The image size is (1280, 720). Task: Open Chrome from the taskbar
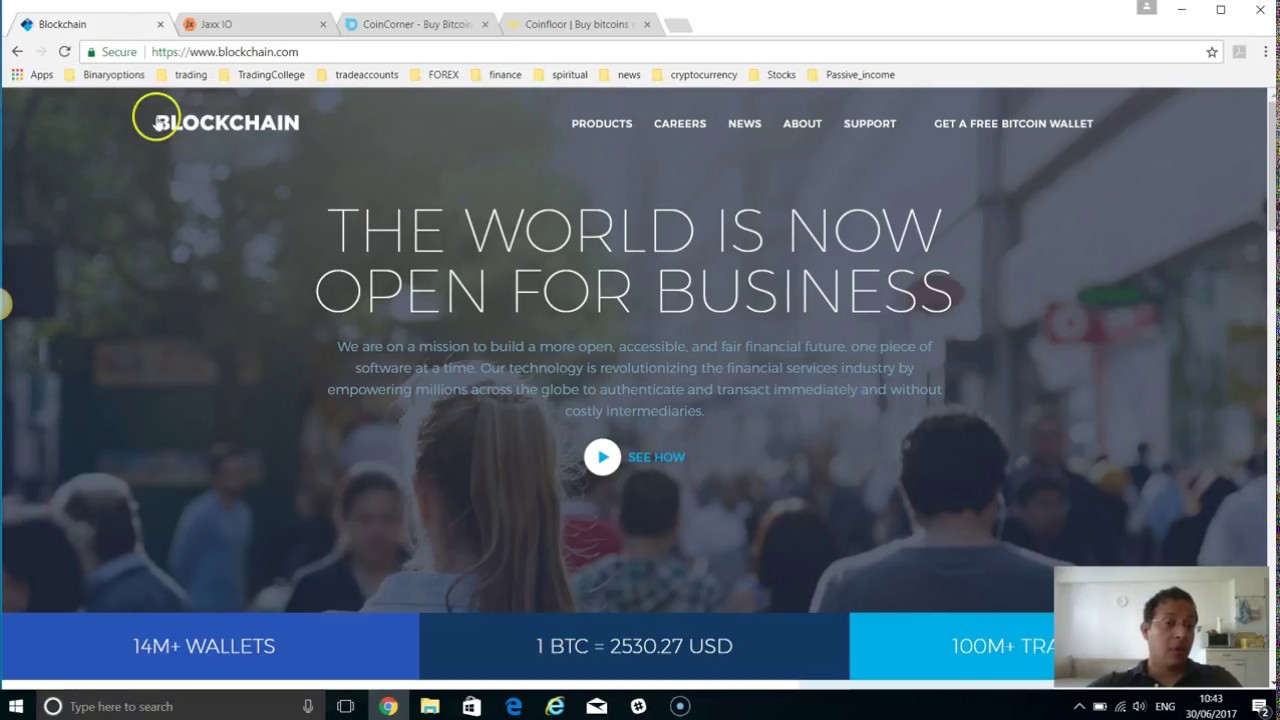click(x=388, y=706)
